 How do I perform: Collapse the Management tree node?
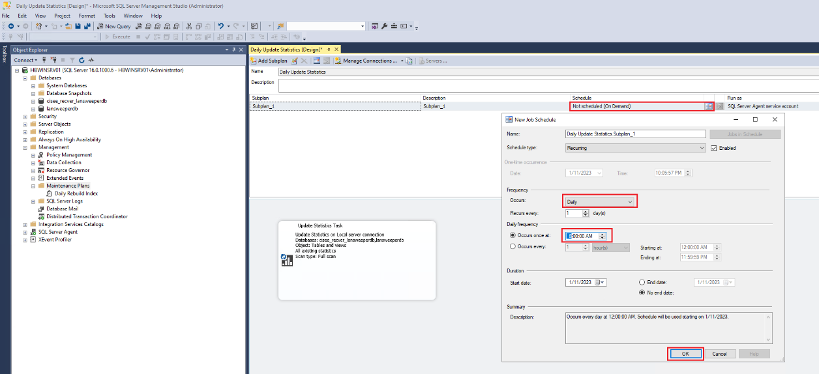coord(25,148)
